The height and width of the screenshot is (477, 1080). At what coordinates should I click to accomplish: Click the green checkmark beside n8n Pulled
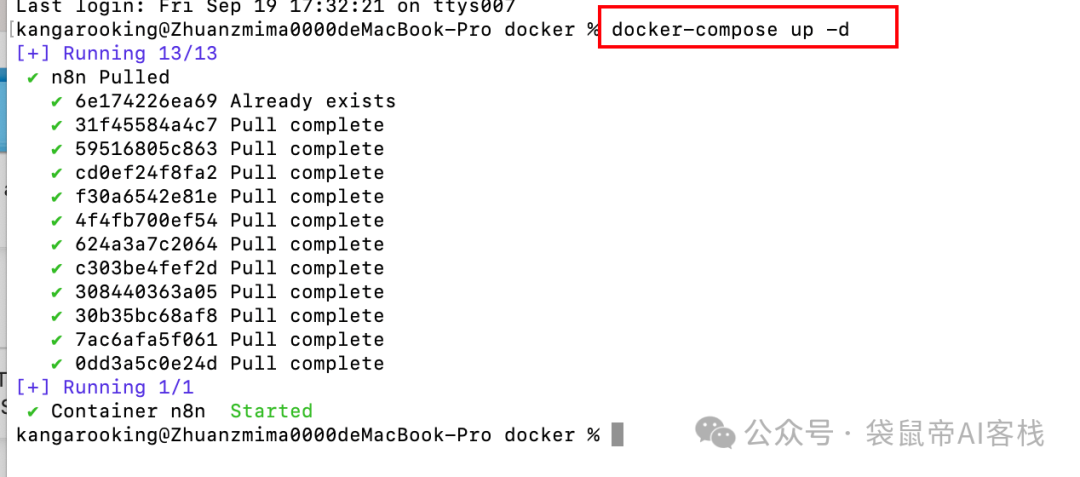32,78
